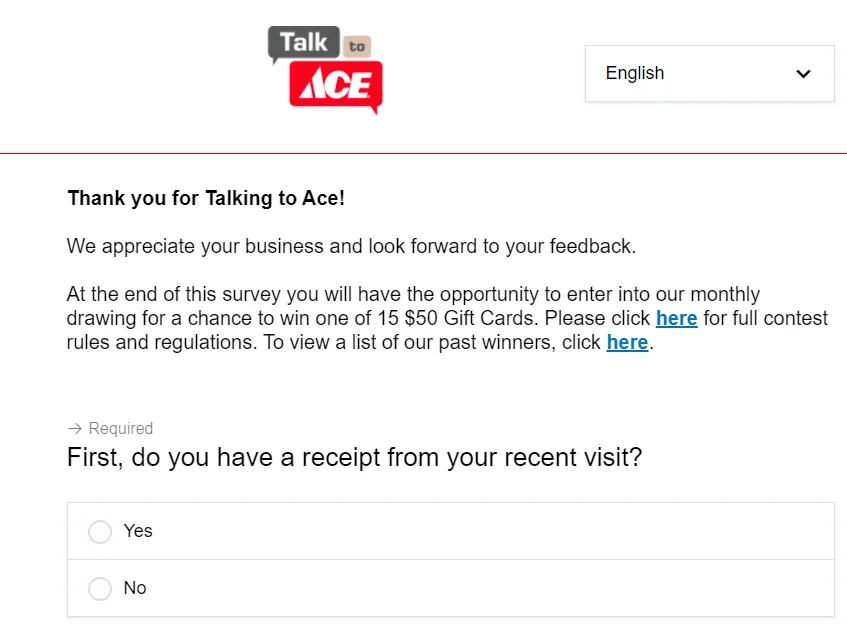Click the English menu item
Screen dimensions: 847x644
click(x=634, y=73)
